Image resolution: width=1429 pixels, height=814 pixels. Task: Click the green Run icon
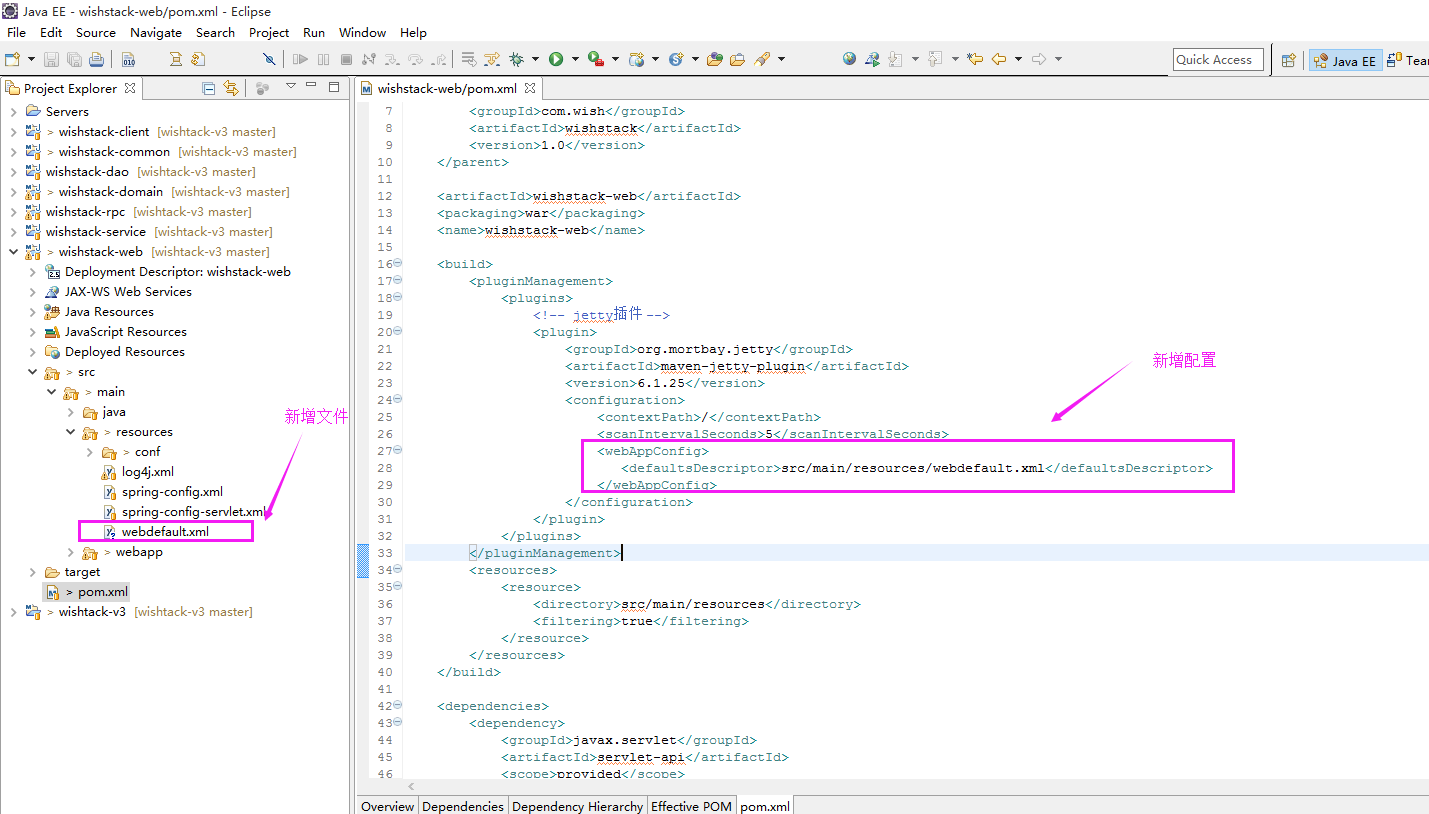(556, 59)
